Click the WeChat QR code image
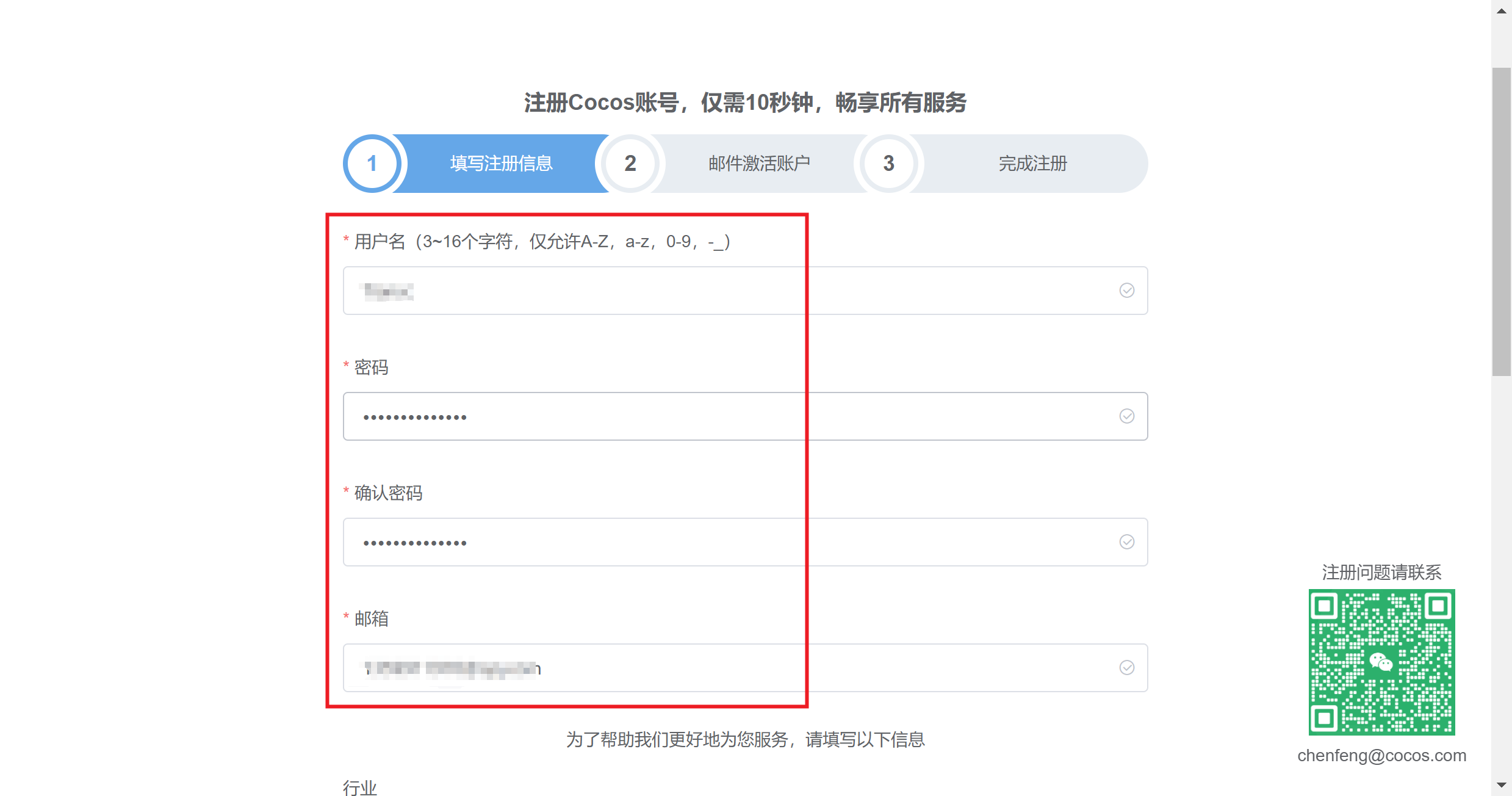 1381,662
